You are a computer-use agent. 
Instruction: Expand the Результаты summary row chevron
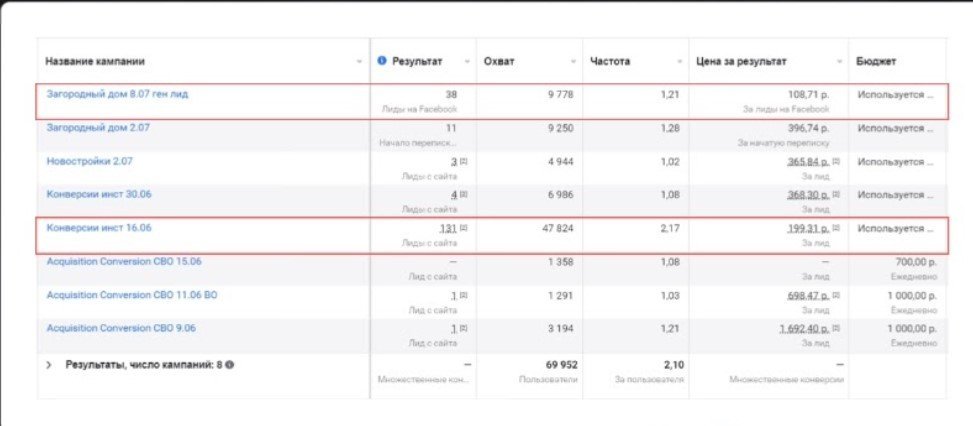click(x=48, y=365)
